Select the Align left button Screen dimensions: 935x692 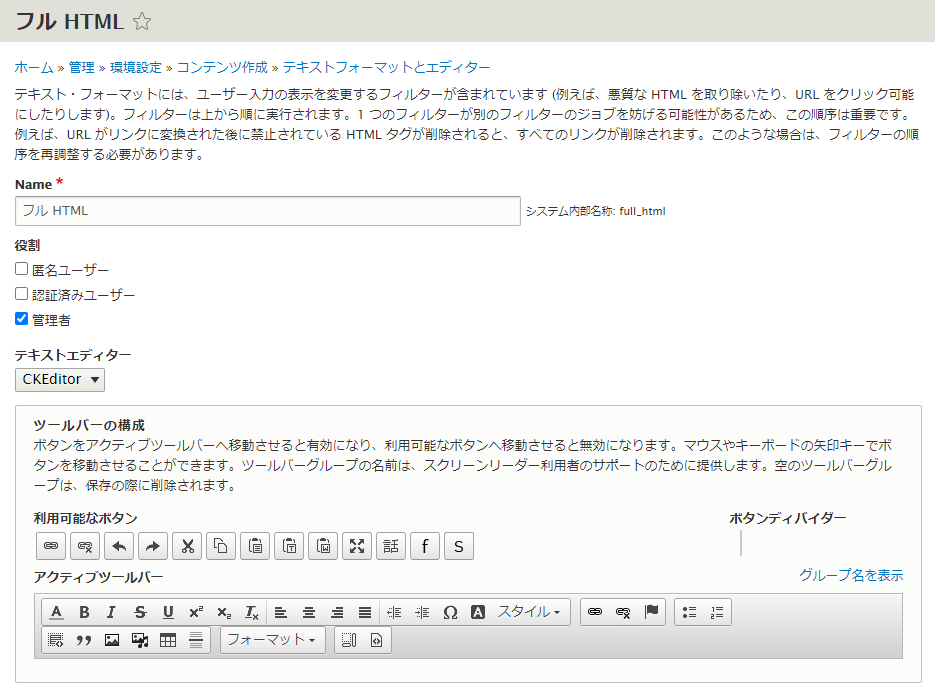click(x=280, y=612)
